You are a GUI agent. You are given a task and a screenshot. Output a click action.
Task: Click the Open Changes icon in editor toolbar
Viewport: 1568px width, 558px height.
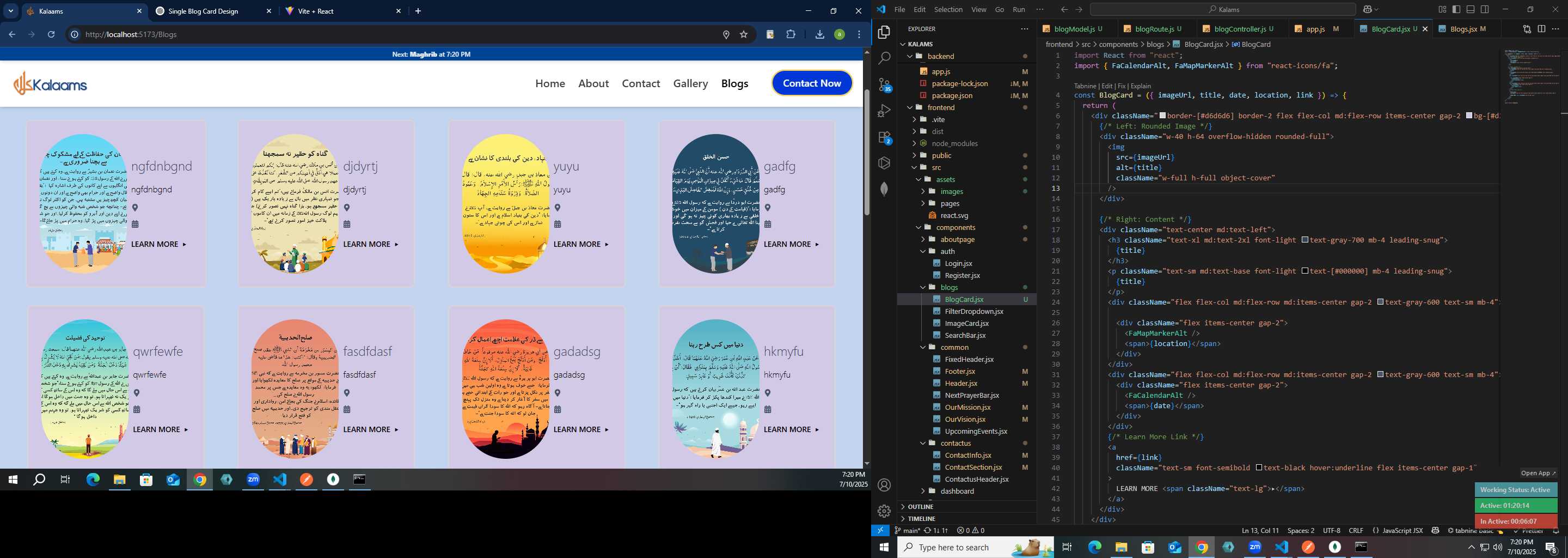[x=1527, y=29]
